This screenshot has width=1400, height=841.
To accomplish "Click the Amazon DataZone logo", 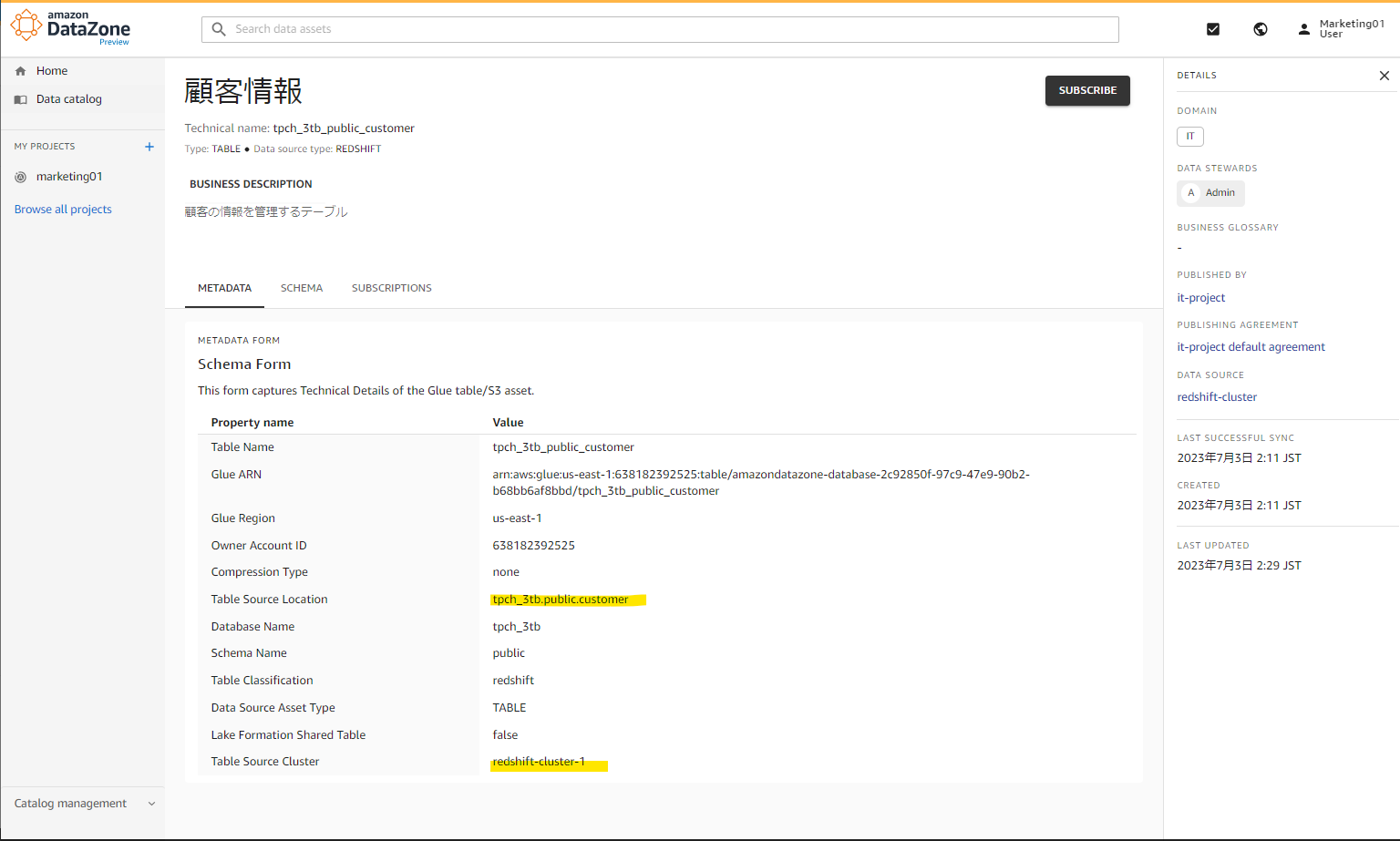I will (x=70, y=28).
